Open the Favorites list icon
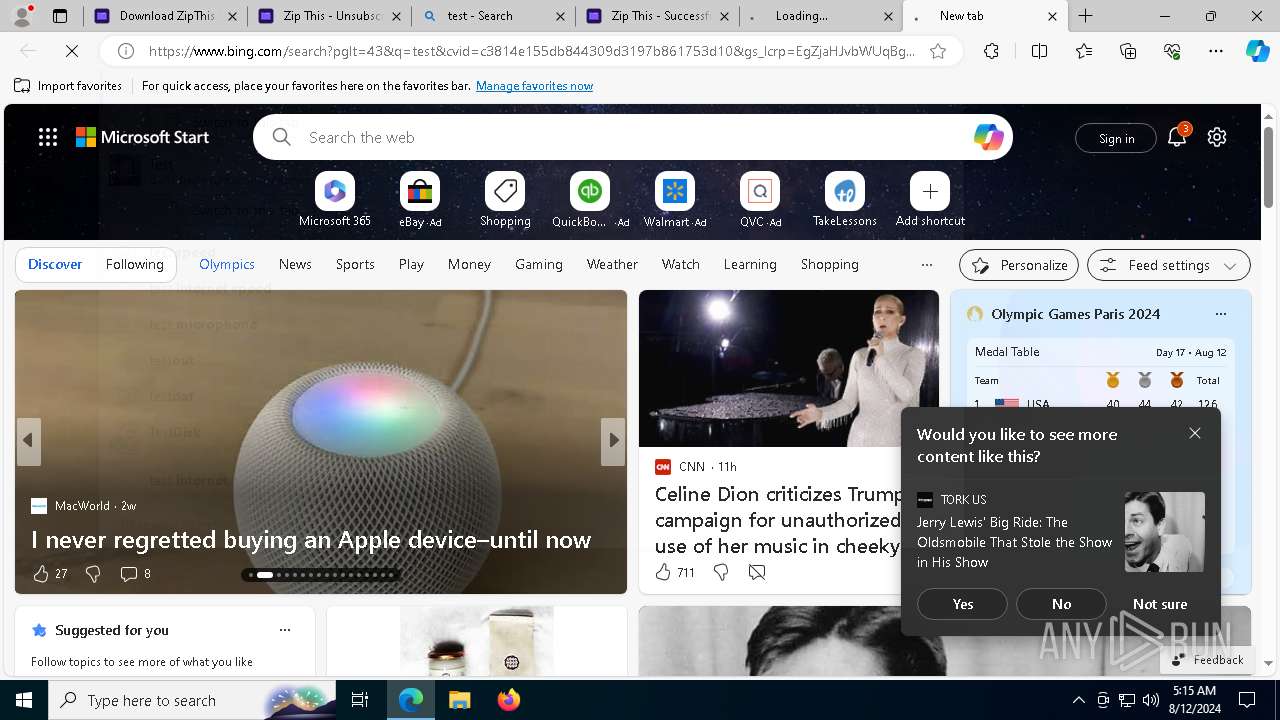This screenshot has width=1280, height=720. [1084, 51]
